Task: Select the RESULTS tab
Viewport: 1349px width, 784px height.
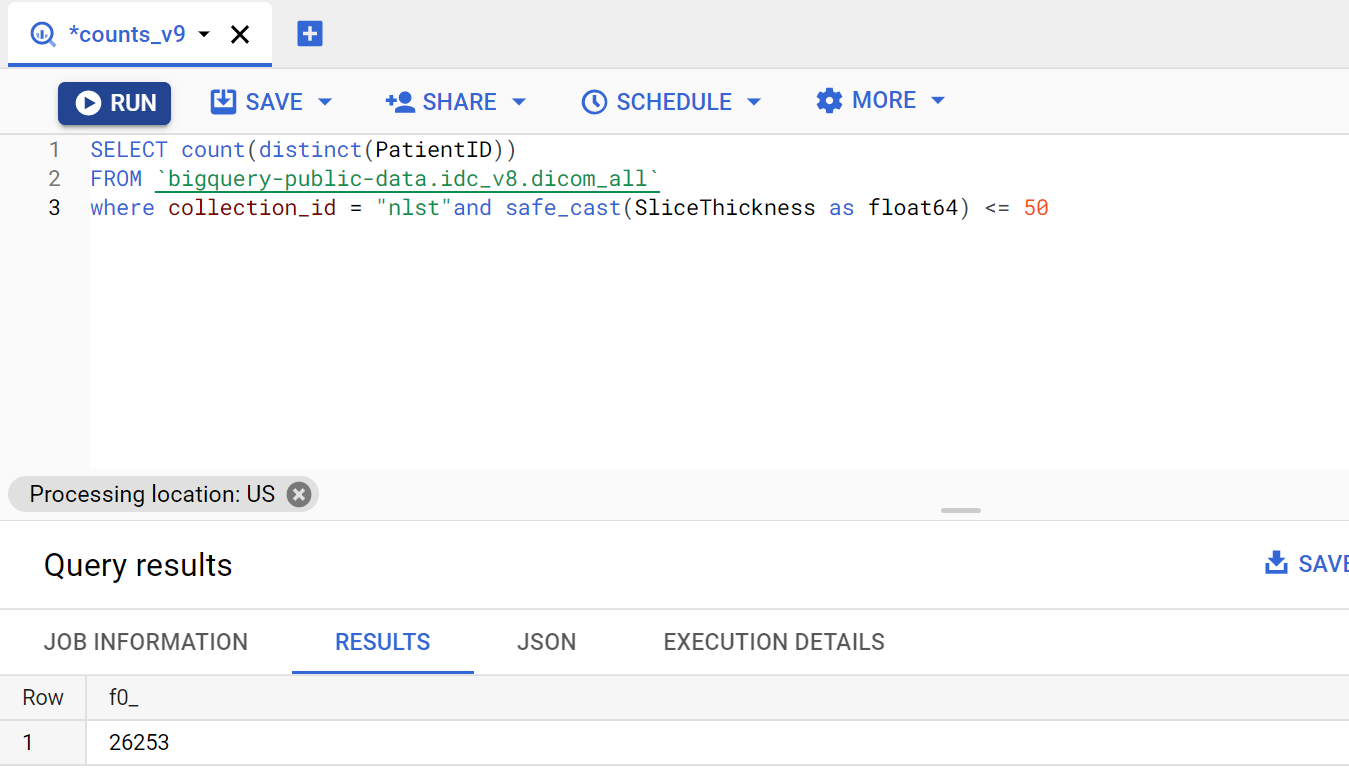Action: click(382, 641)
